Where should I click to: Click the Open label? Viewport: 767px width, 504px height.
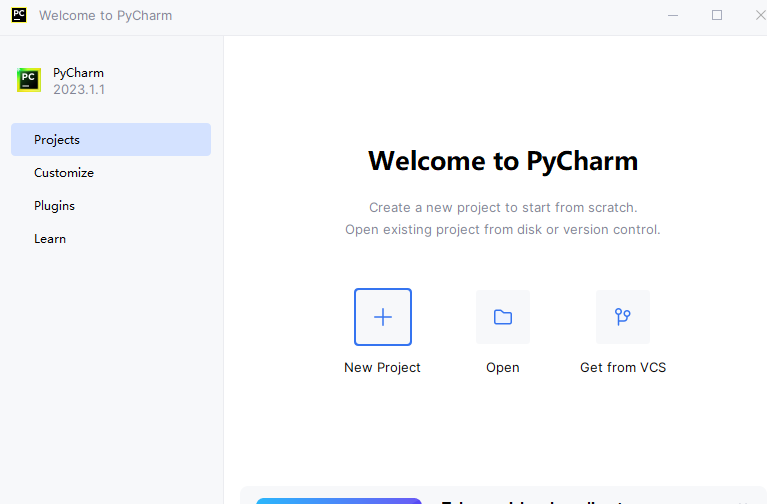503,368
